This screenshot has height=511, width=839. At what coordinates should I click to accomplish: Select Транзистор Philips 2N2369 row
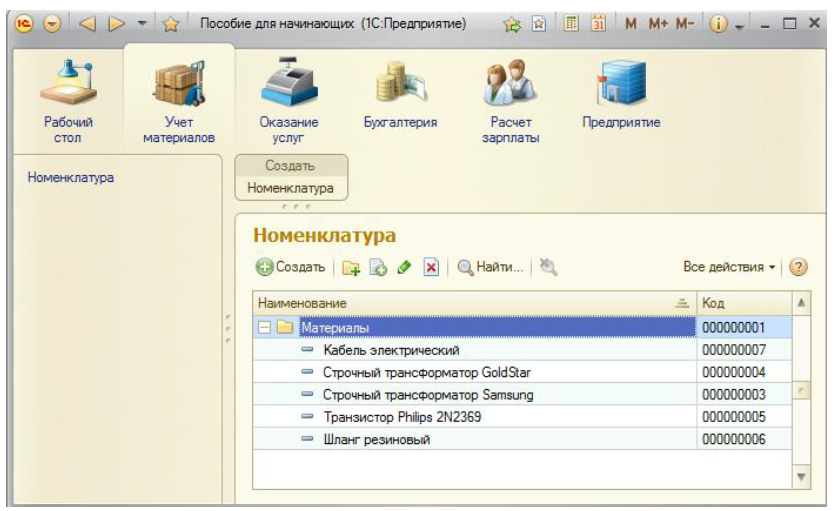522,417
